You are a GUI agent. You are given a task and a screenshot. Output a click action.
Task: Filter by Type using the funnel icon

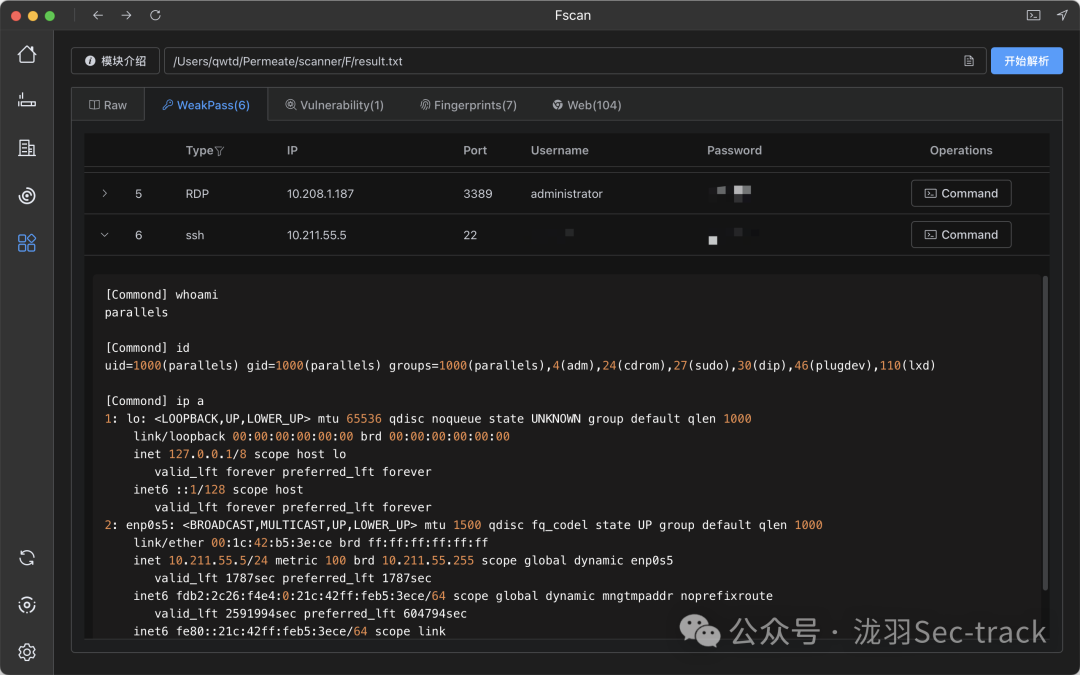pyautogui.click(x=220, y=151)
